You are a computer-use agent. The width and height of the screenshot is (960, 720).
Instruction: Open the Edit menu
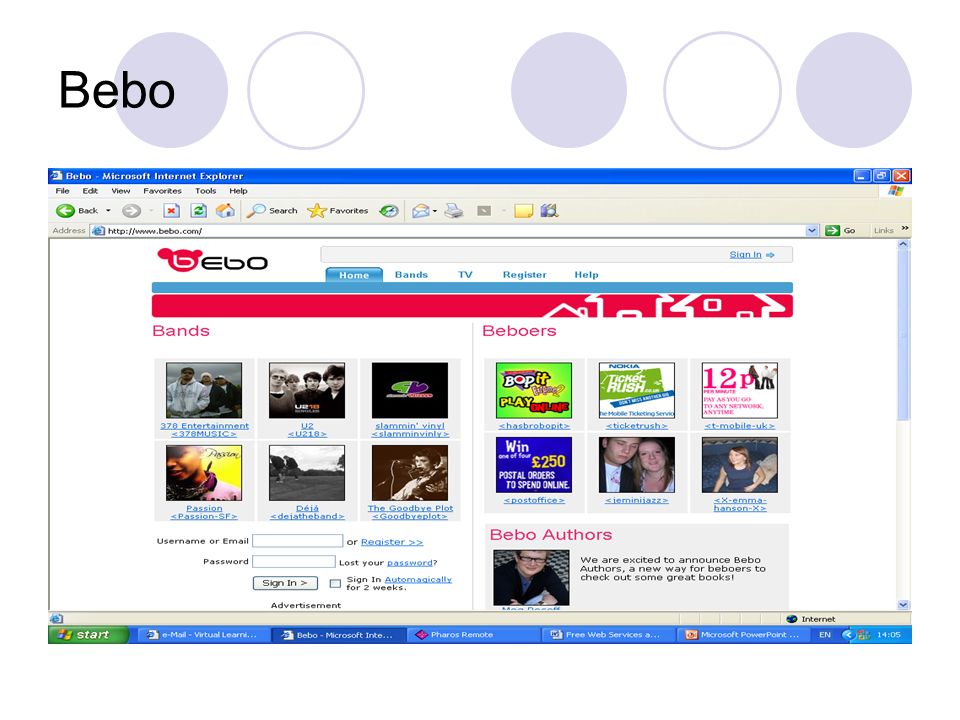tap(90, 191)
